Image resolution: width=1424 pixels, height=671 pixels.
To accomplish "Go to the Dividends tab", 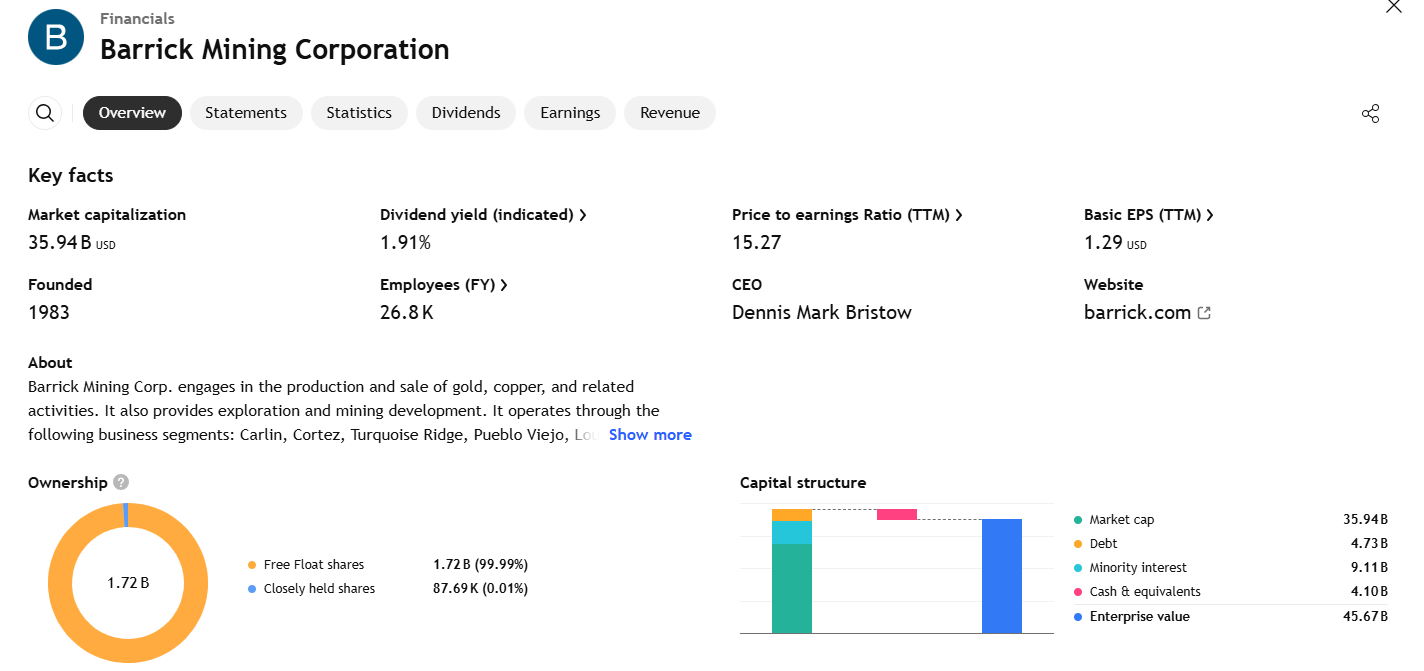I will pyautogui.click(x=466, y=113).
